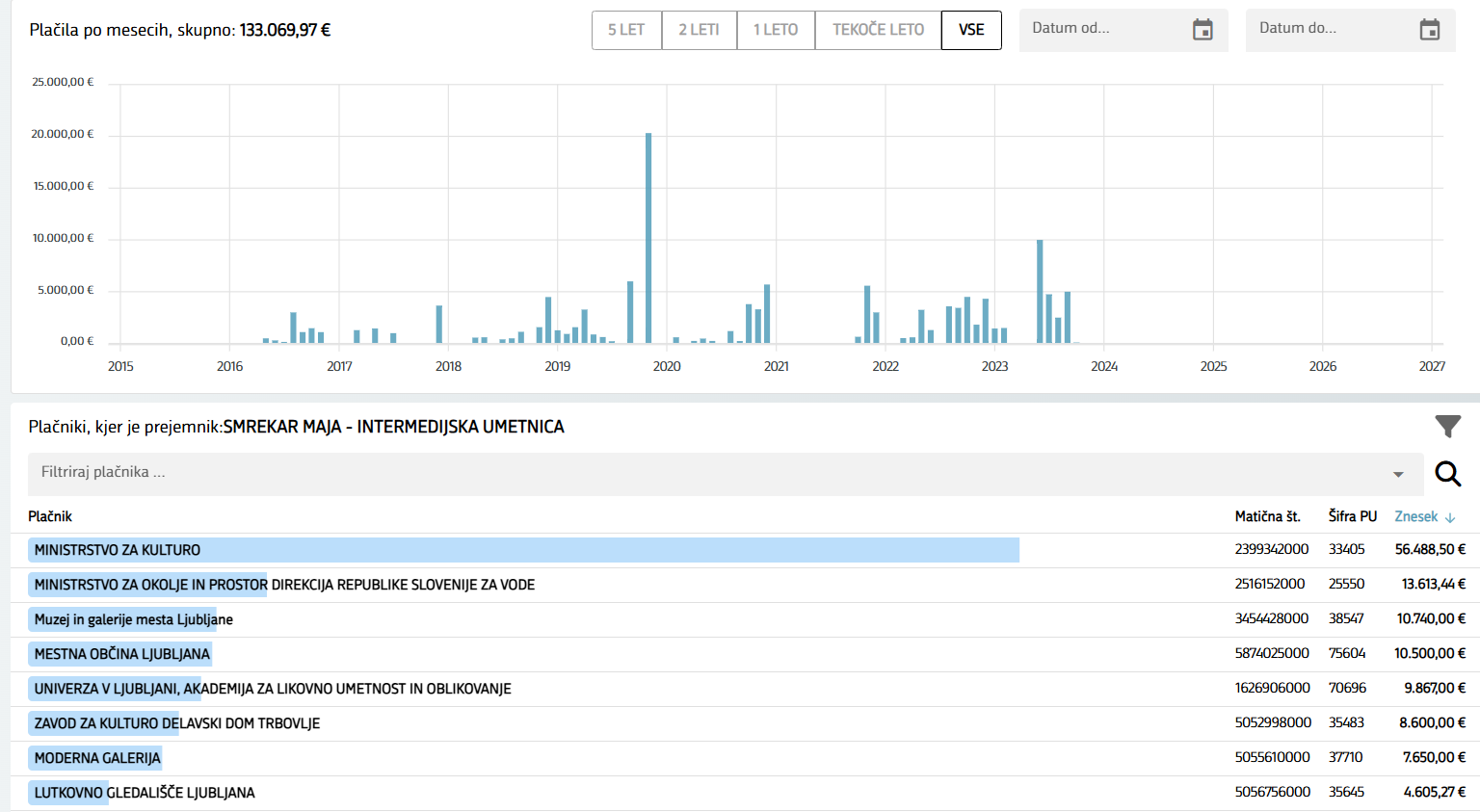This screenshot has width=1480, height=812.
Task: Open the Muzej in galerije mesta Ljubljane row
Action: point(134,619)
